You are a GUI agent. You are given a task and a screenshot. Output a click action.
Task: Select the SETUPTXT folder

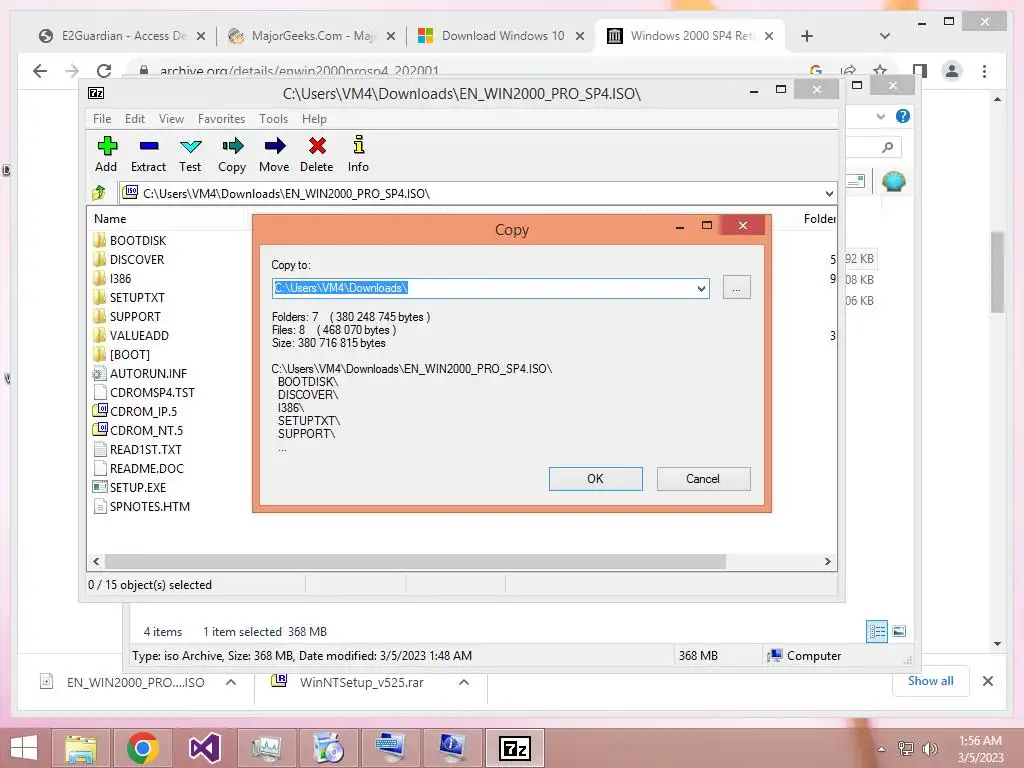coord(137,297)
